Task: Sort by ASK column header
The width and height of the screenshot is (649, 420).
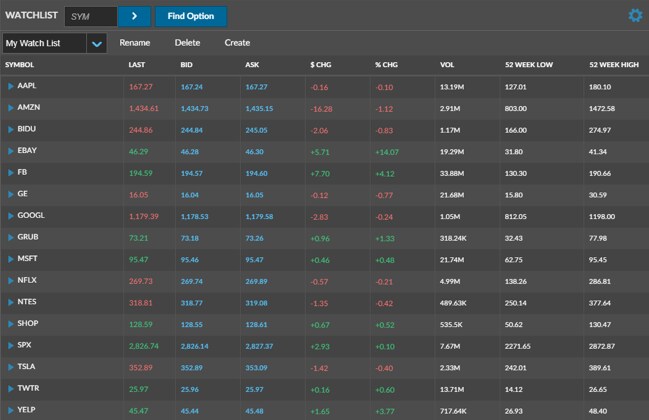Action: pos(252,65)
